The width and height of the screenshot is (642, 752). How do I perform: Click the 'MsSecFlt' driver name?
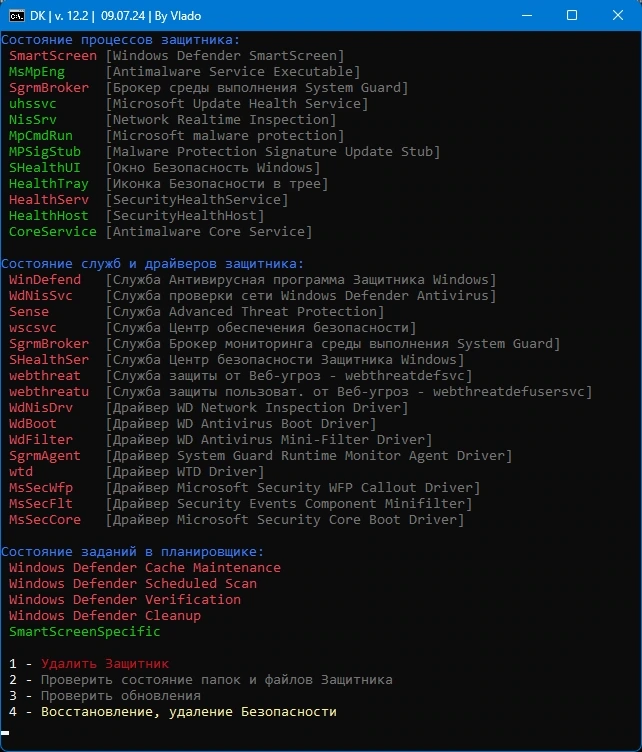coord(41,504)
